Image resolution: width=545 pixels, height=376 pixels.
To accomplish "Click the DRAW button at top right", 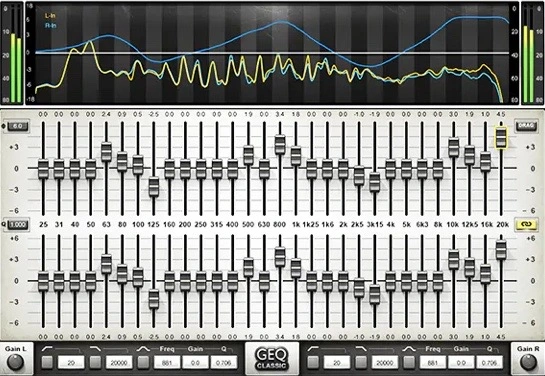I will point(526,126).
